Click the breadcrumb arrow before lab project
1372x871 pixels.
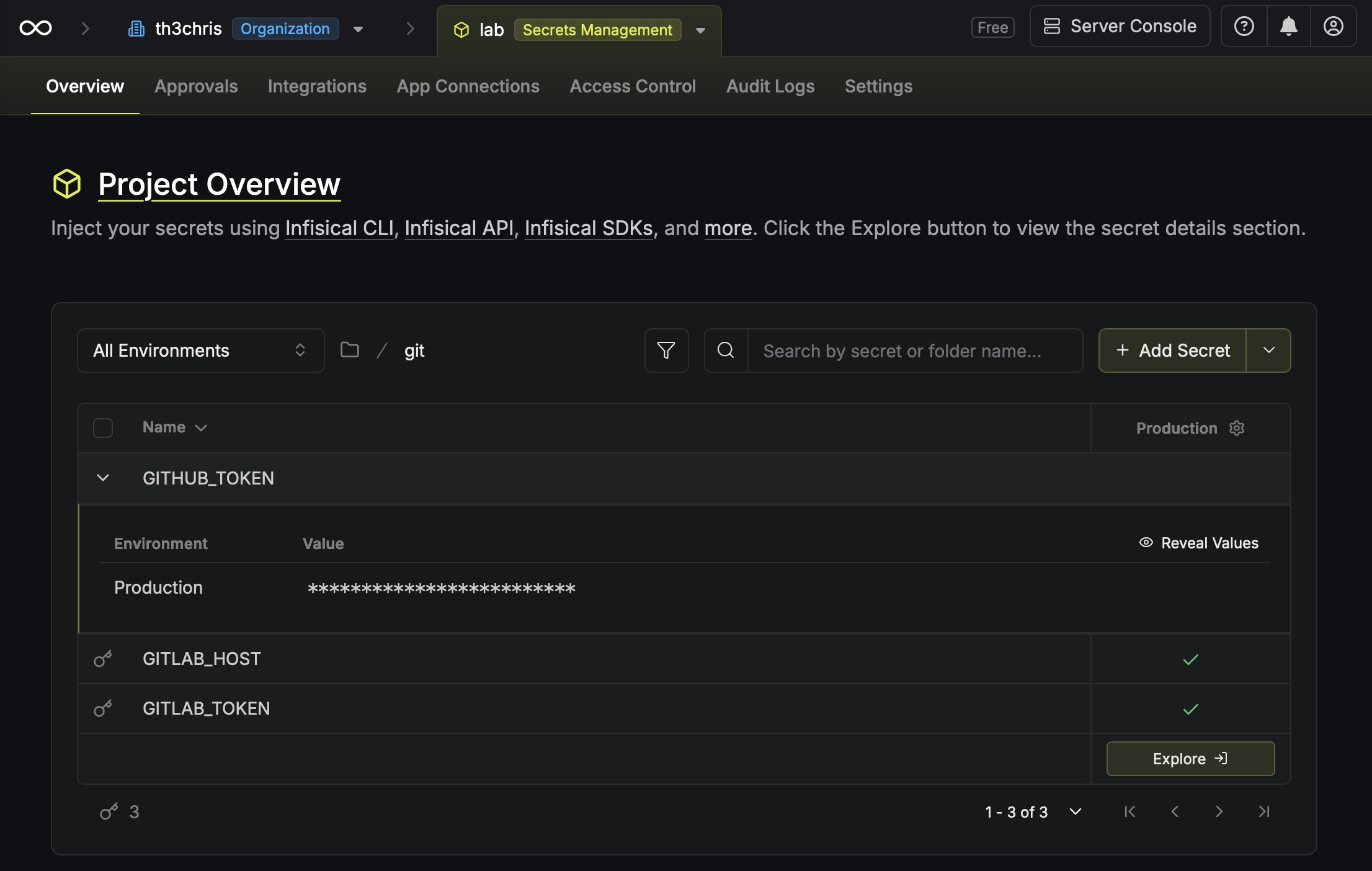click(x=410, y=29)
